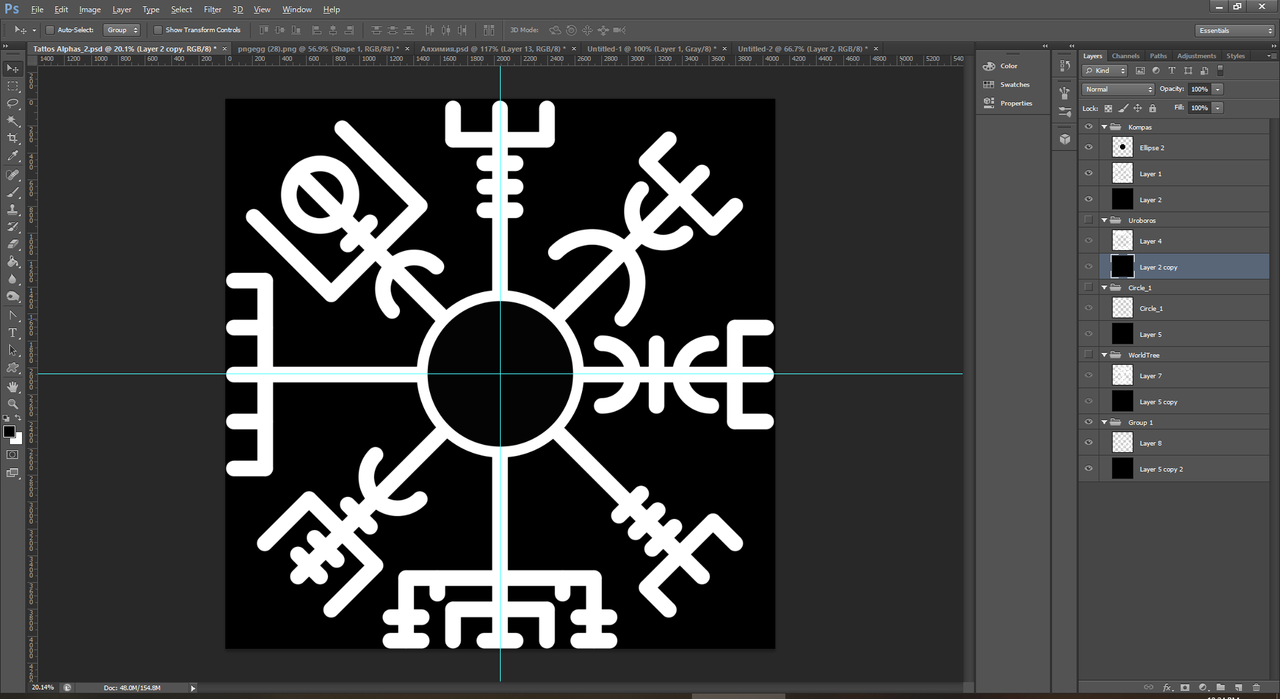
Task: Show the Circle_1 group visibility
Action: (1089, 287)
